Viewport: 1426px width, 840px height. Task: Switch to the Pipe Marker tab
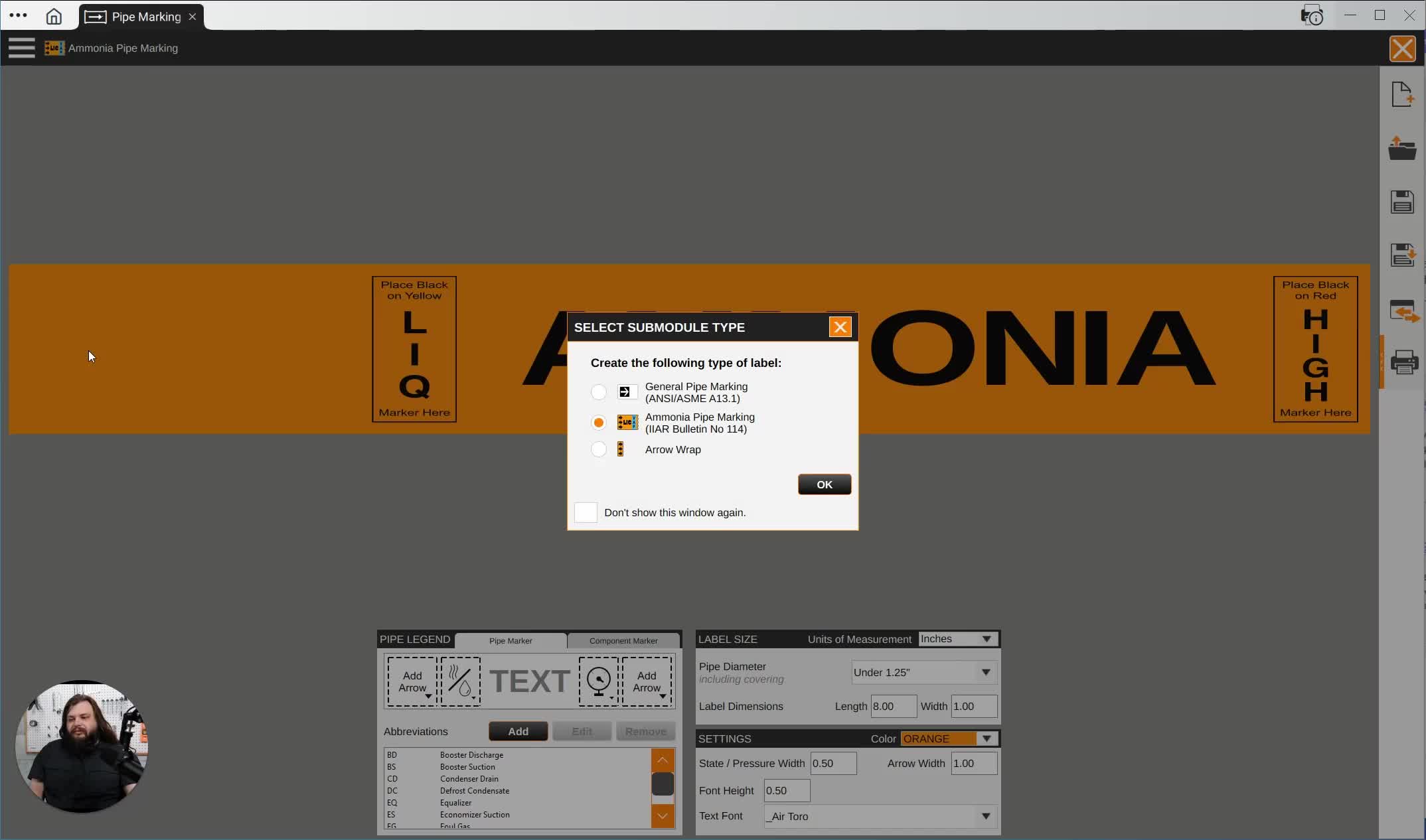(x=511, y=640)
